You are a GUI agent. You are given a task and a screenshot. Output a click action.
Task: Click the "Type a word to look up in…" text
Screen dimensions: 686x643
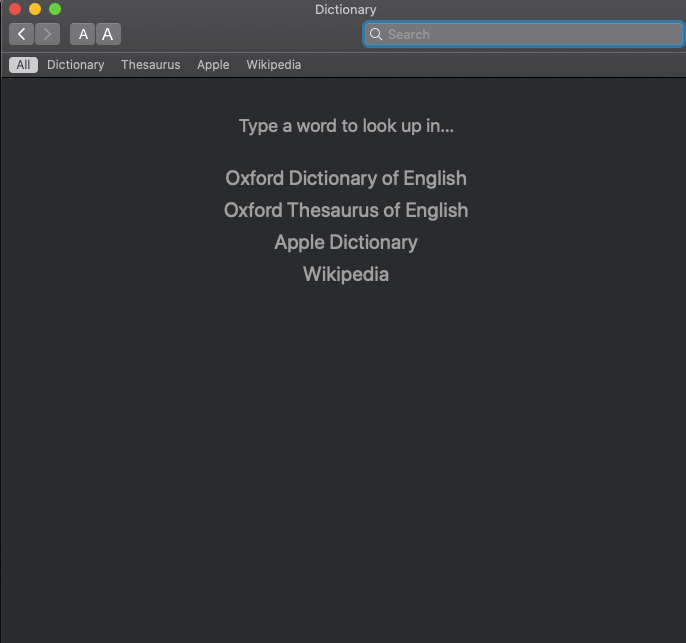[346, 126]
